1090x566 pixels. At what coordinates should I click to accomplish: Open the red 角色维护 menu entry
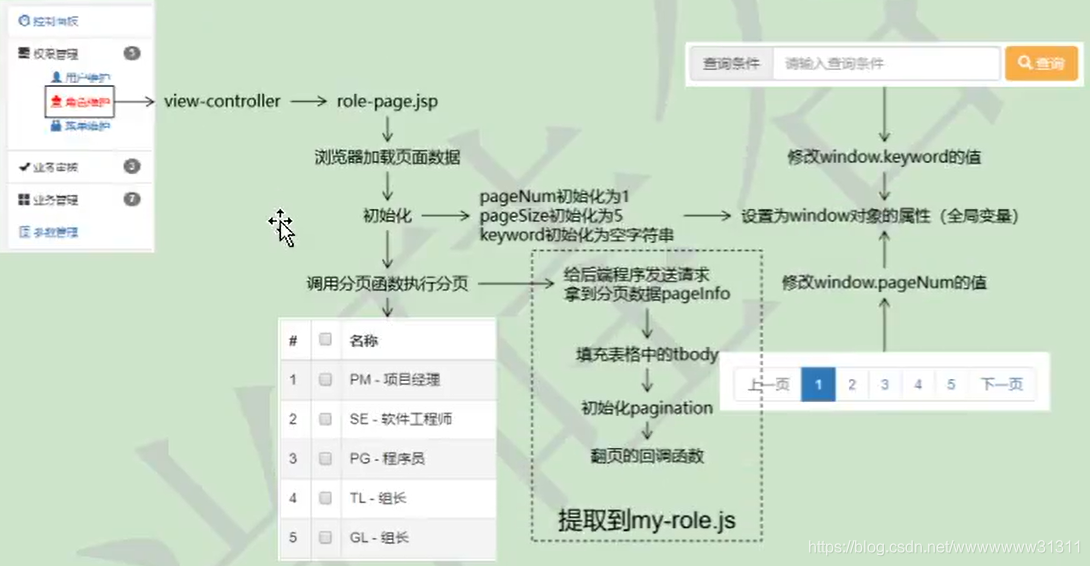(x=80, y=102)
